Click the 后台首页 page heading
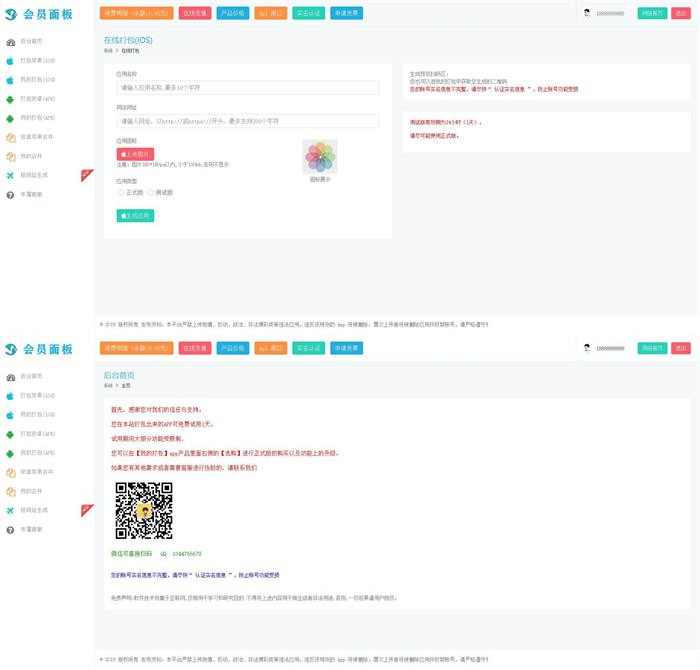 click(x=119, y=375)
